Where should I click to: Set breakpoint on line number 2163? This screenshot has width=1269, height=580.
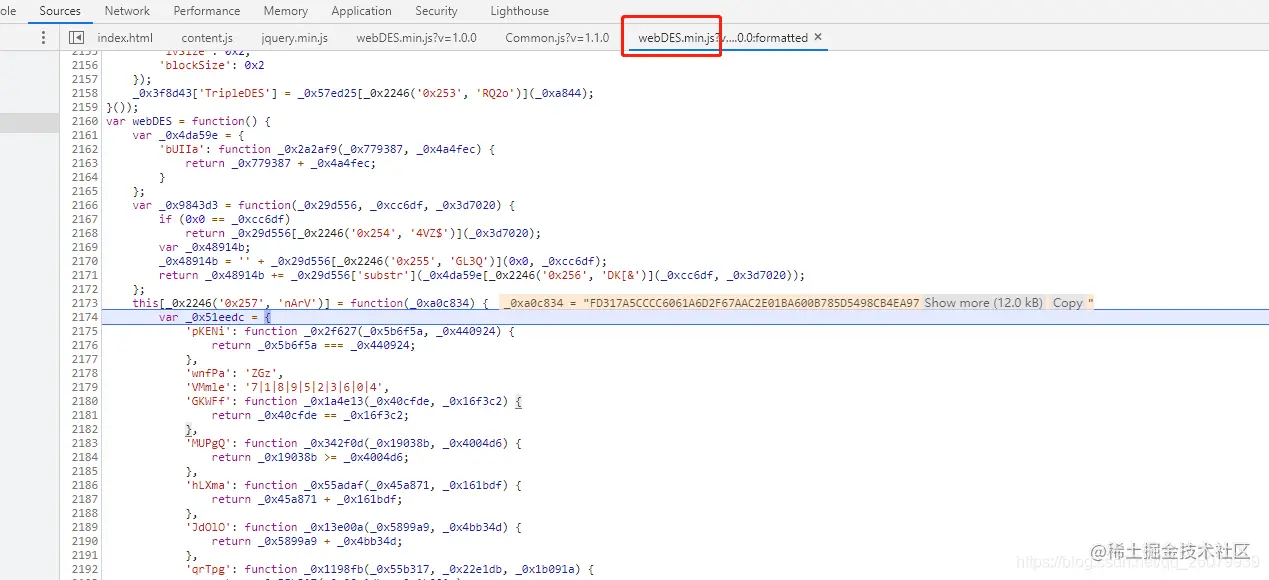pyautogui.click(x=85, y=163)
